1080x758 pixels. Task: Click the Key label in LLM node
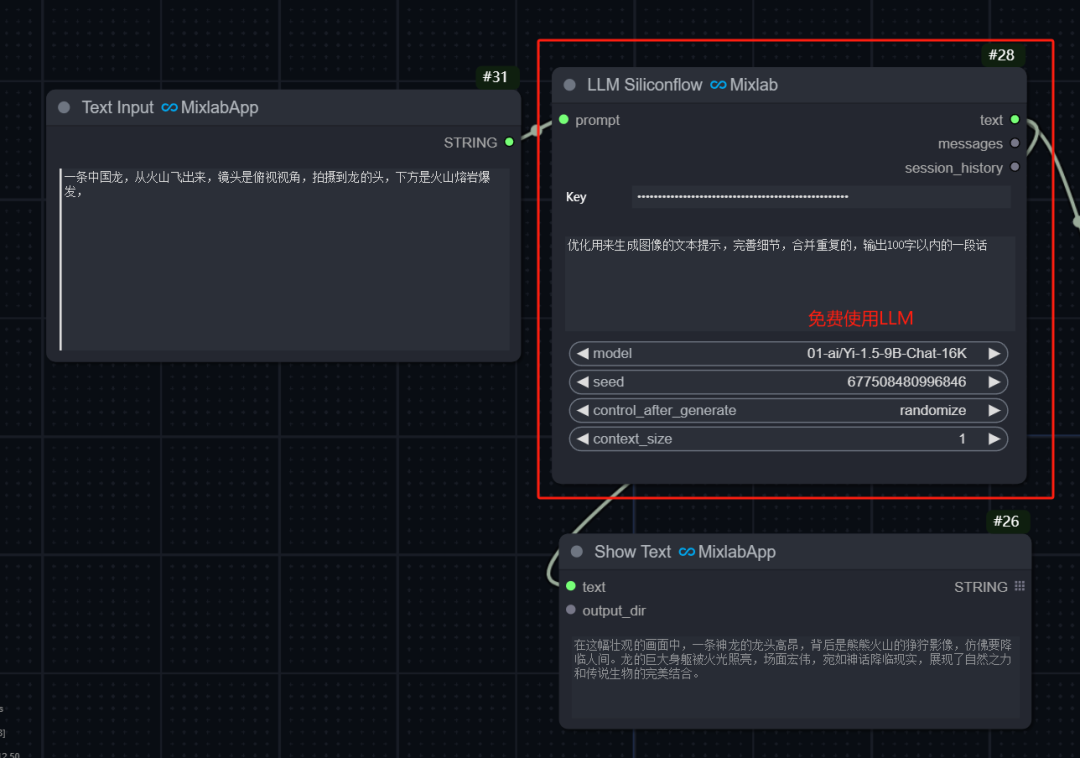click(x=576, y=197)
